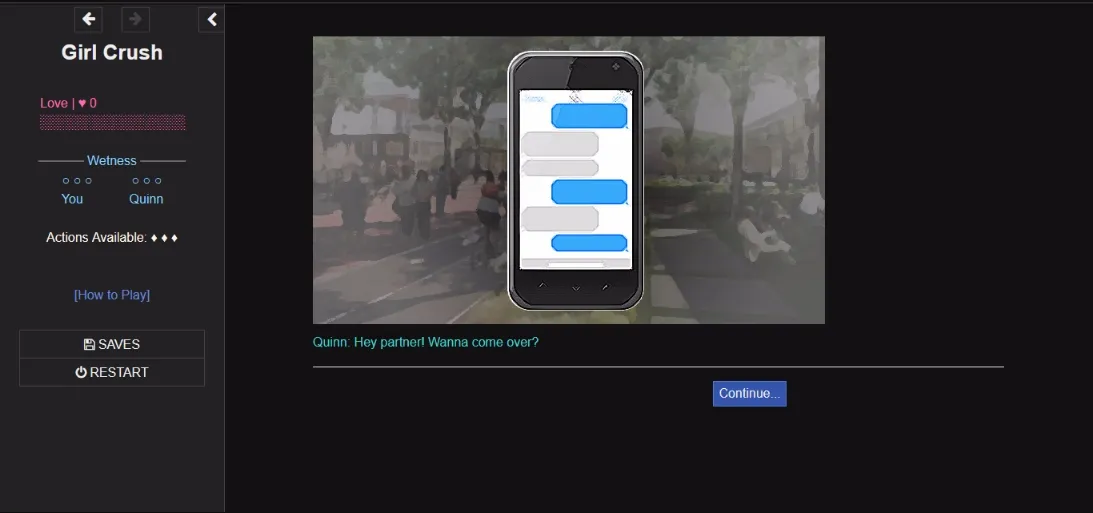Tap the phone's bottom center navigation button

(575, 287)
